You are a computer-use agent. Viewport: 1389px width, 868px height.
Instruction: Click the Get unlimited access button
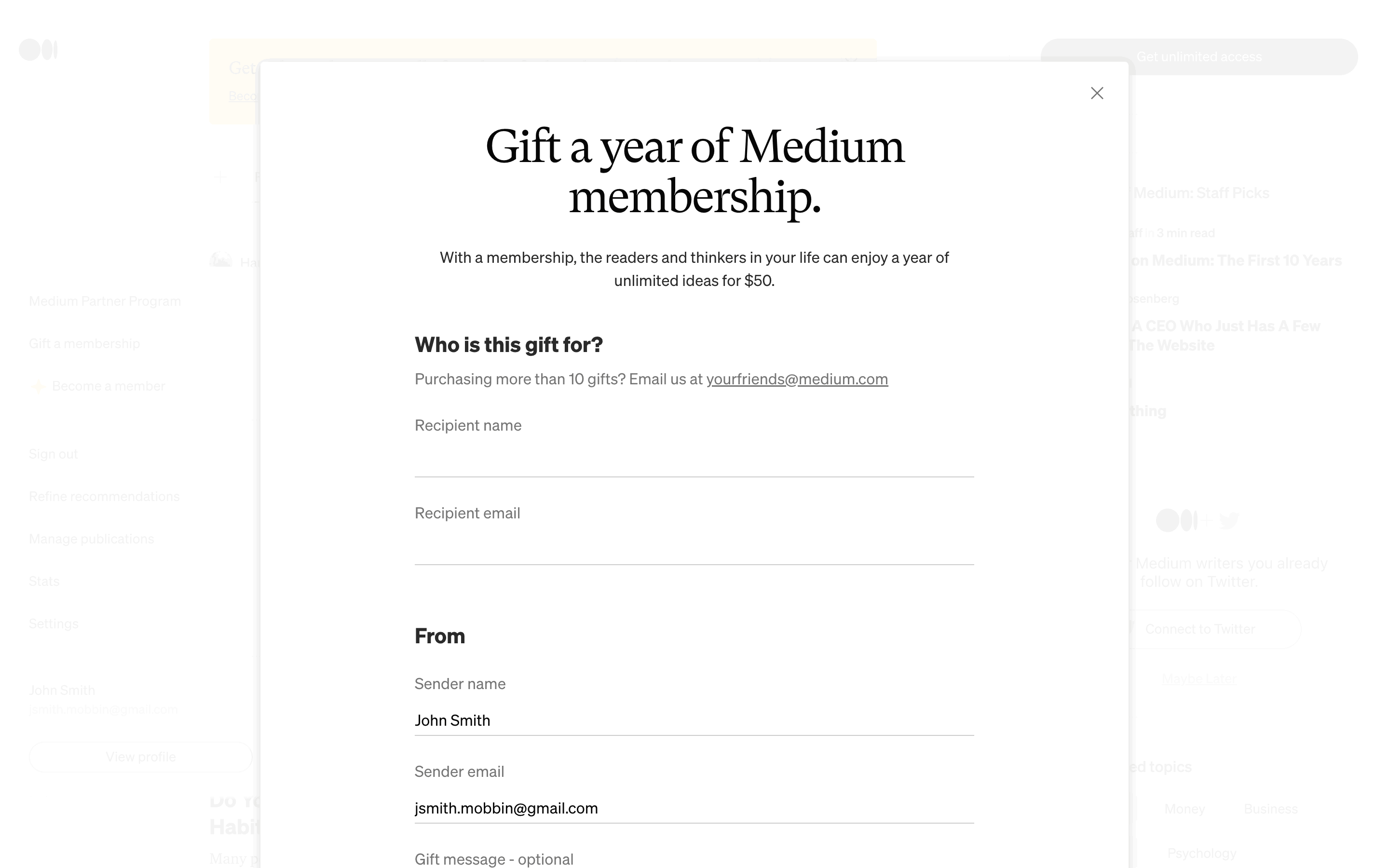(1198, 57)
